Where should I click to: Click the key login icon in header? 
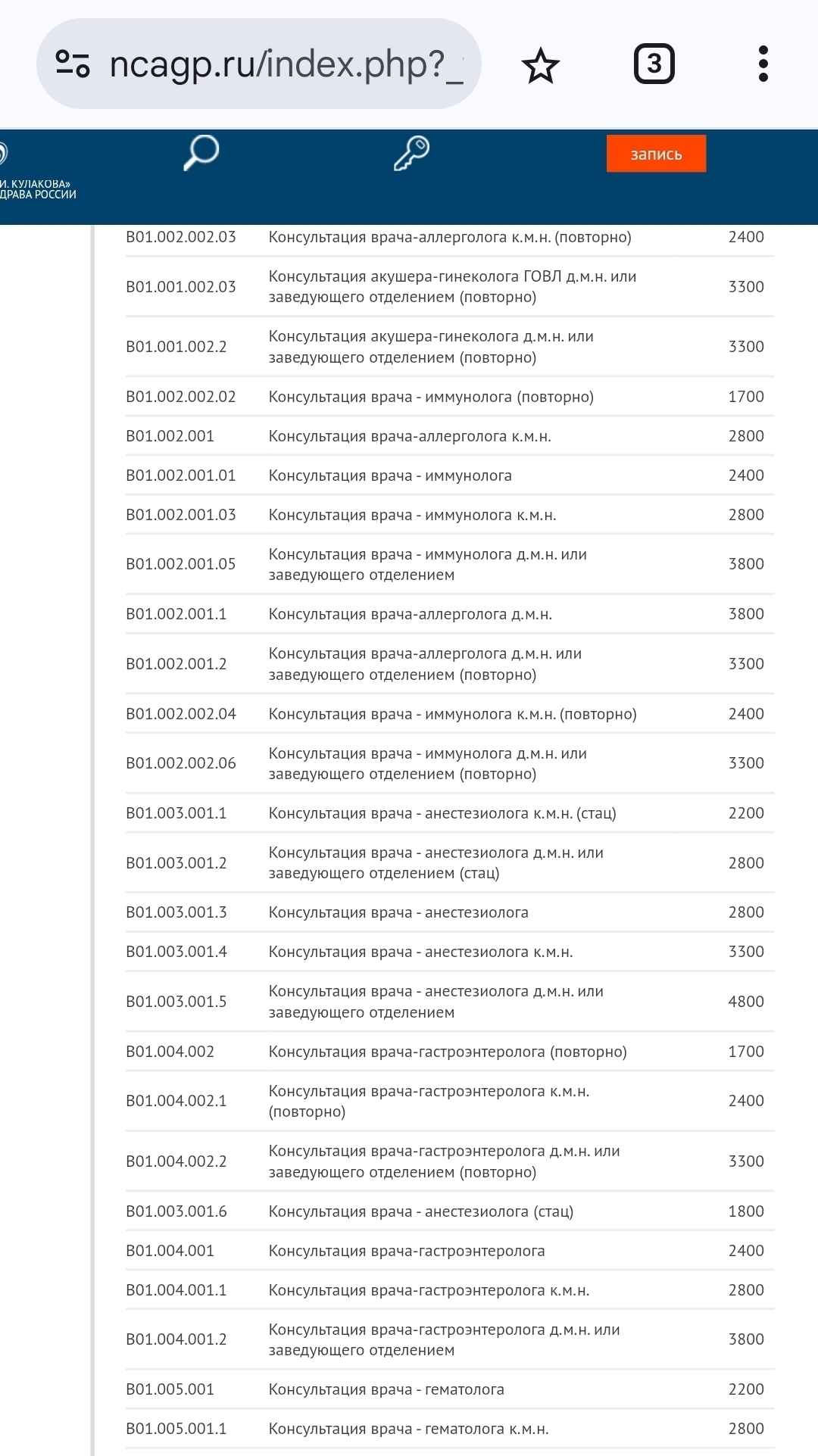[412, 153]
